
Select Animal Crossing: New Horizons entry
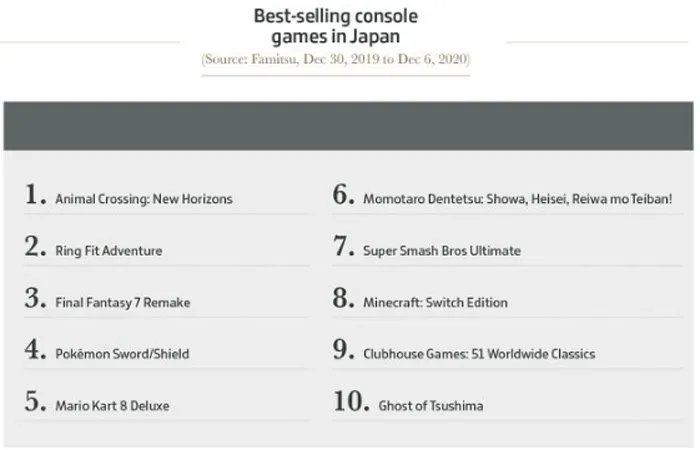click(143, 199)
